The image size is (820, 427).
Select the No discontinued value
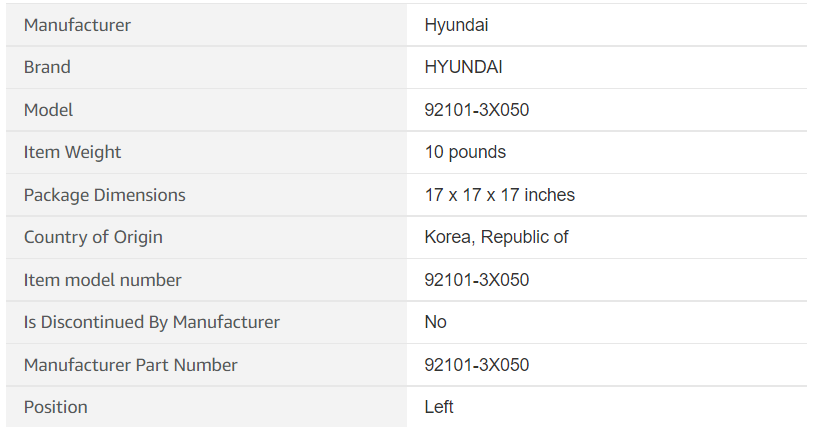(435, 322)
